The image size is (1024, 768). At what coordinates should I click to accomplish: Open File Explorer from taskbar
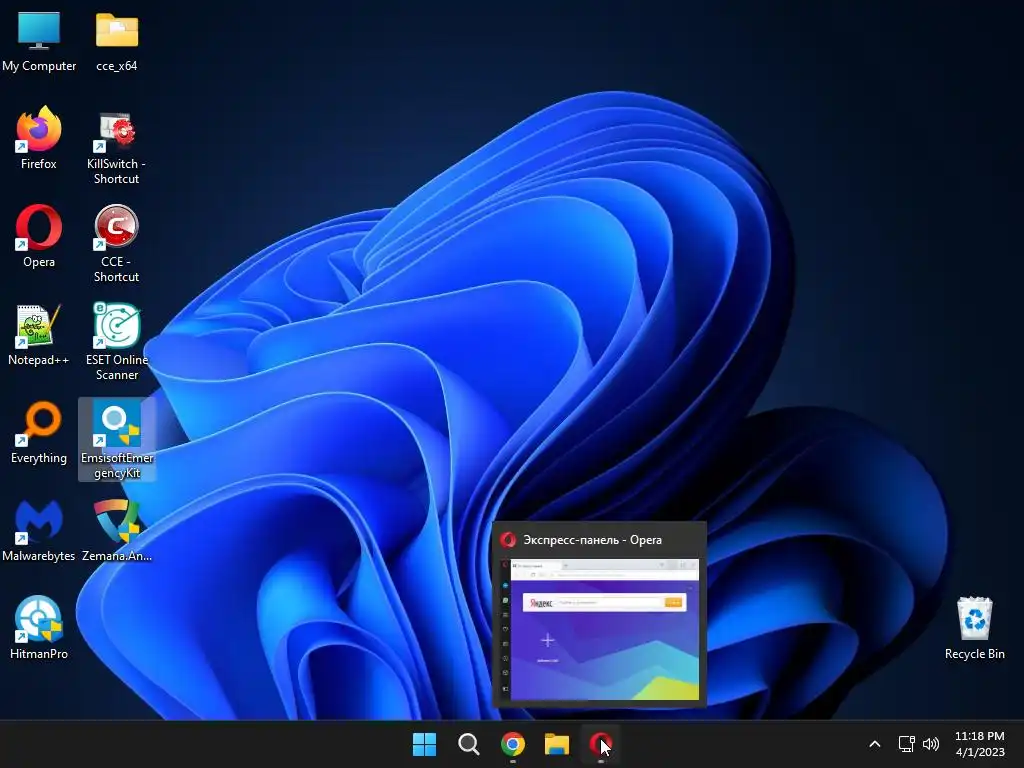pyautogui.click(x=557, y=744)
